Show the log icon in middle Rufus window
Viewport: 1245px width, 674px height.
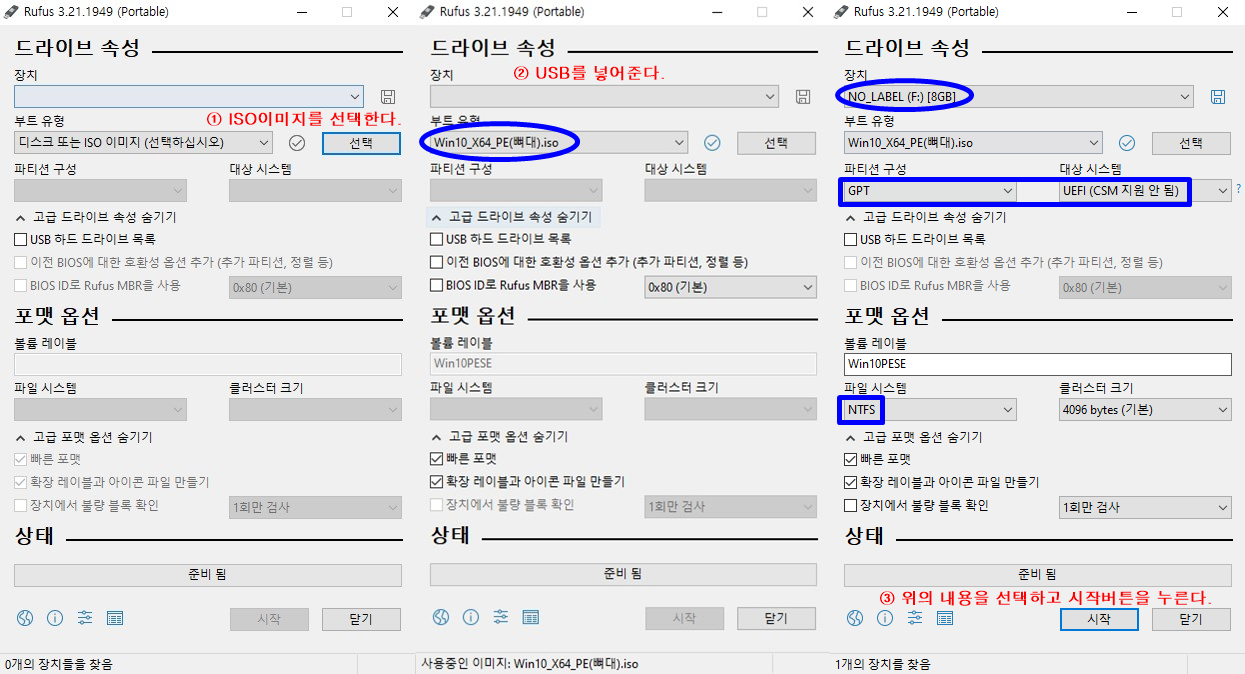tap(530, 618)
